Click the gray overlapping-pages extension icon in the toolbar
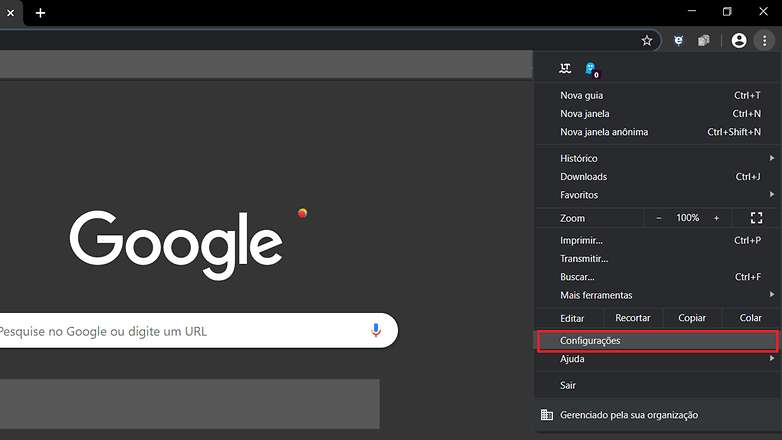 click(704, 40)
